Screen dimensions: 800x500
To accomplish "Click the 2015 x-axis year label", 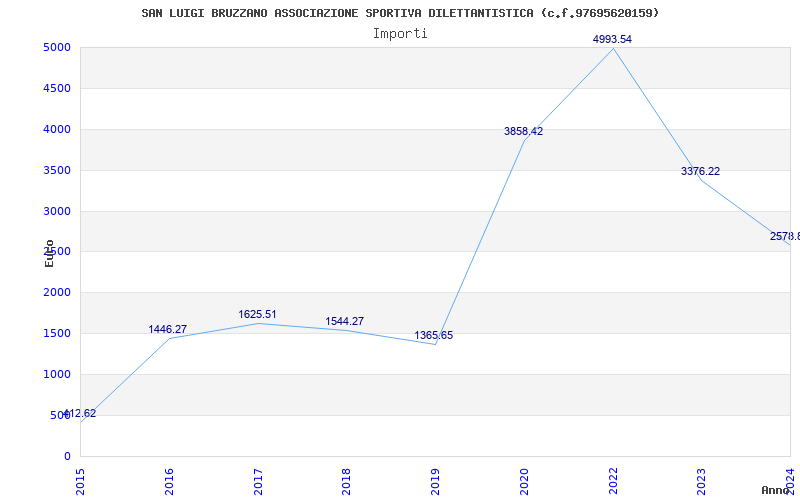I will pyautogui.click(x=80, y=482).
